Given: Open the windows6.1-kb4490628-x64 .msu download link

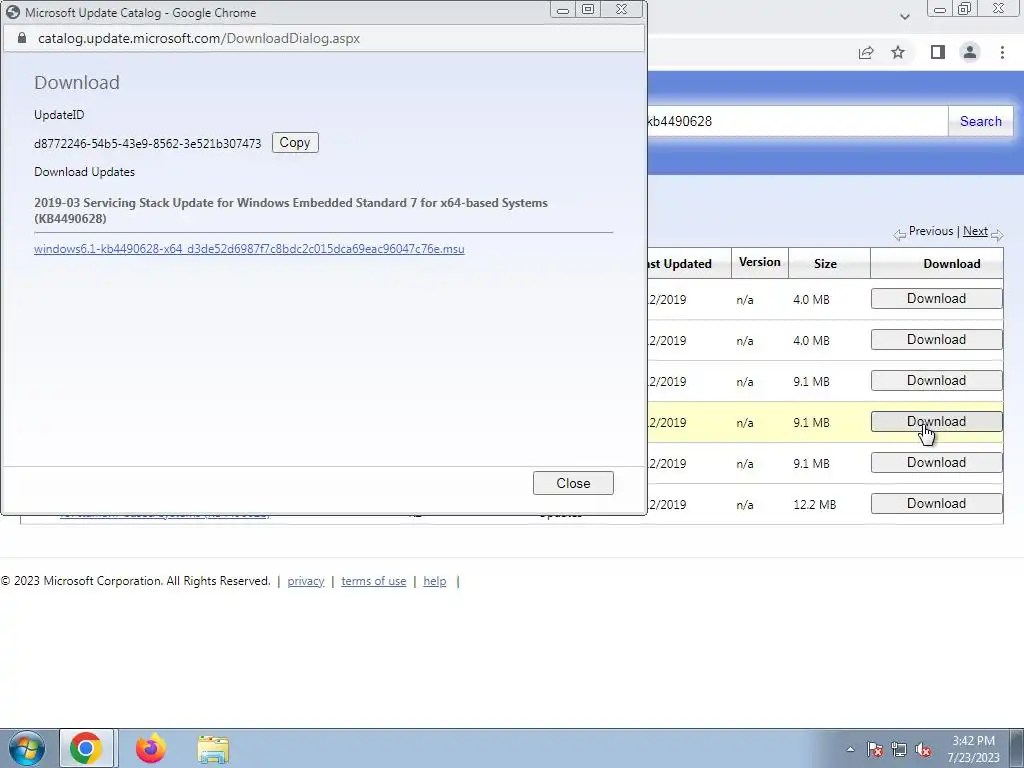Looking at the screenshot, I should pos(249,249).
